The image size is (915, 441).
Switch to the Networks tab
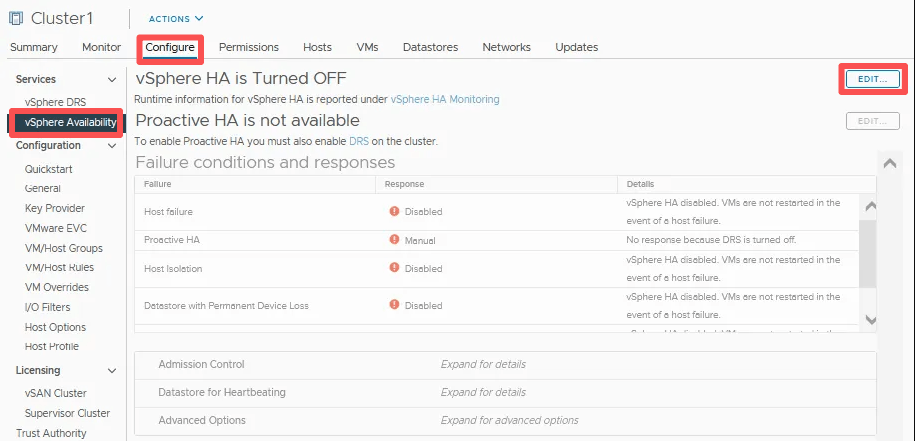click(x=507, y=47)
